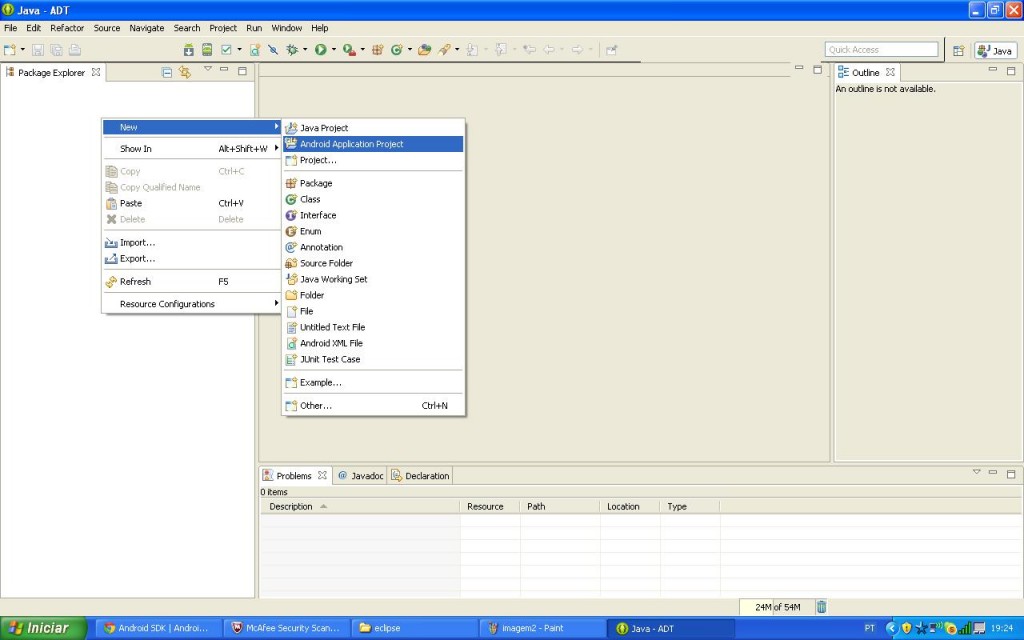Click the New wizard toolbar icon
The width and height of the screenshot is (1024, 640).
pyautogui.click(x=9, y=50)
